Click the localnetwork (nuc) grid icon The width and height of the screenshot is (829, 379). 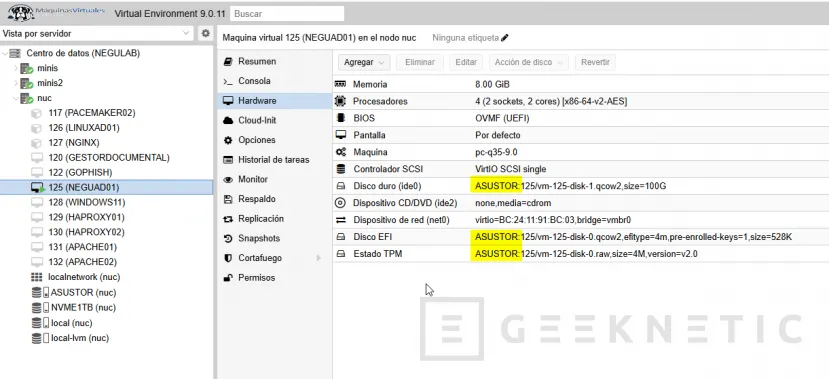36,277
